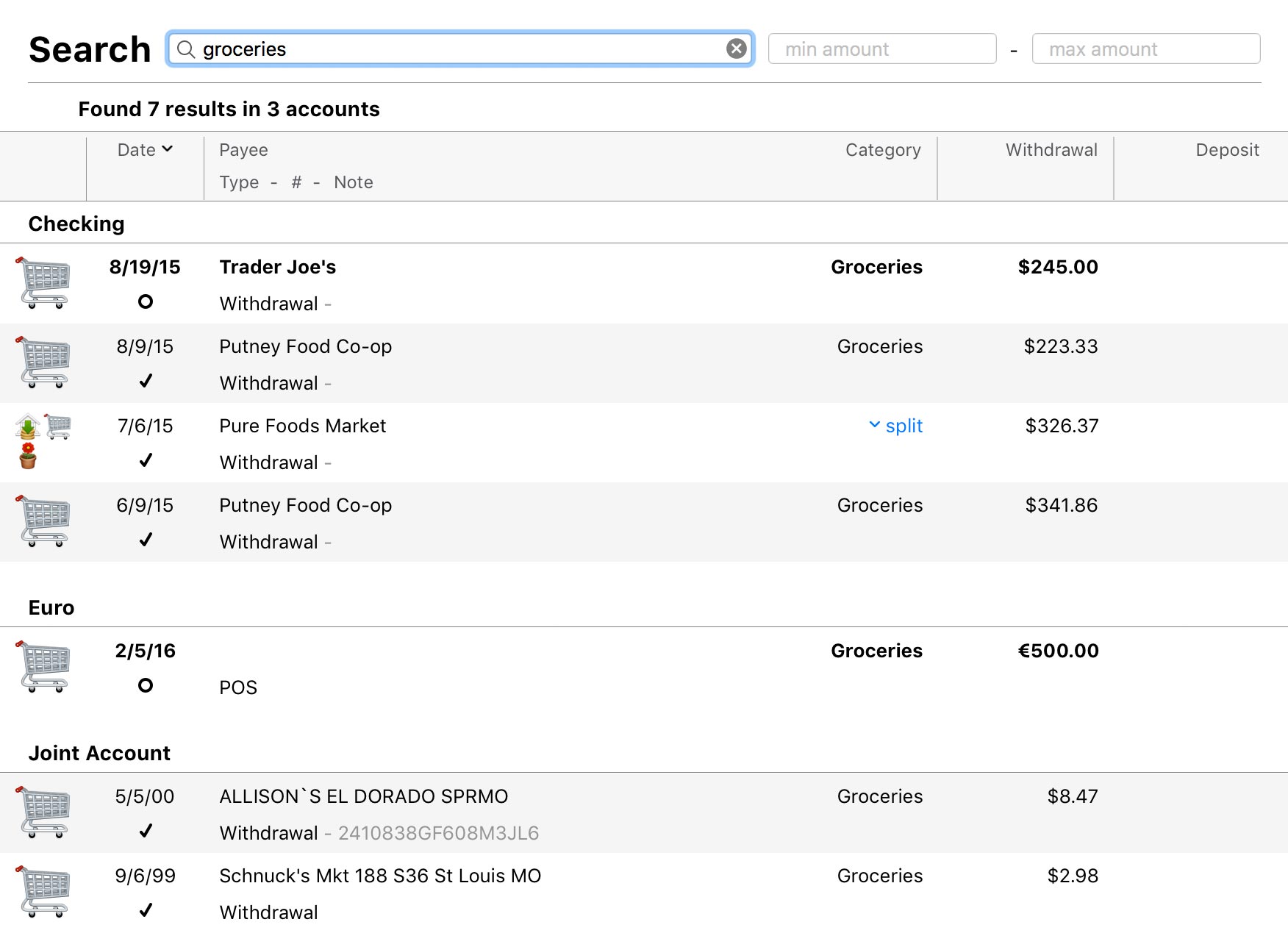The image size is (1288, 947).
Task: Click the house icon on Pure Foods Market row
Action: tap(28, 426)
